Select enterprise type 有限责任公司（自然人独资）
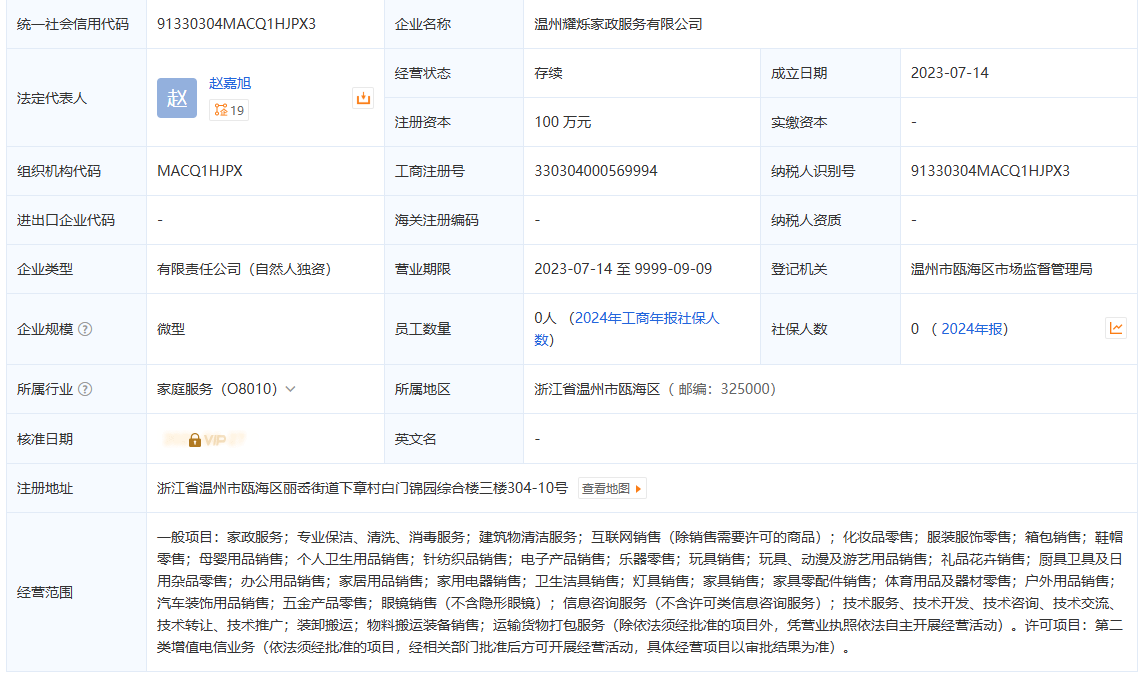The height and width of the screenshot is (678, 1140). [x=244, y=269]
